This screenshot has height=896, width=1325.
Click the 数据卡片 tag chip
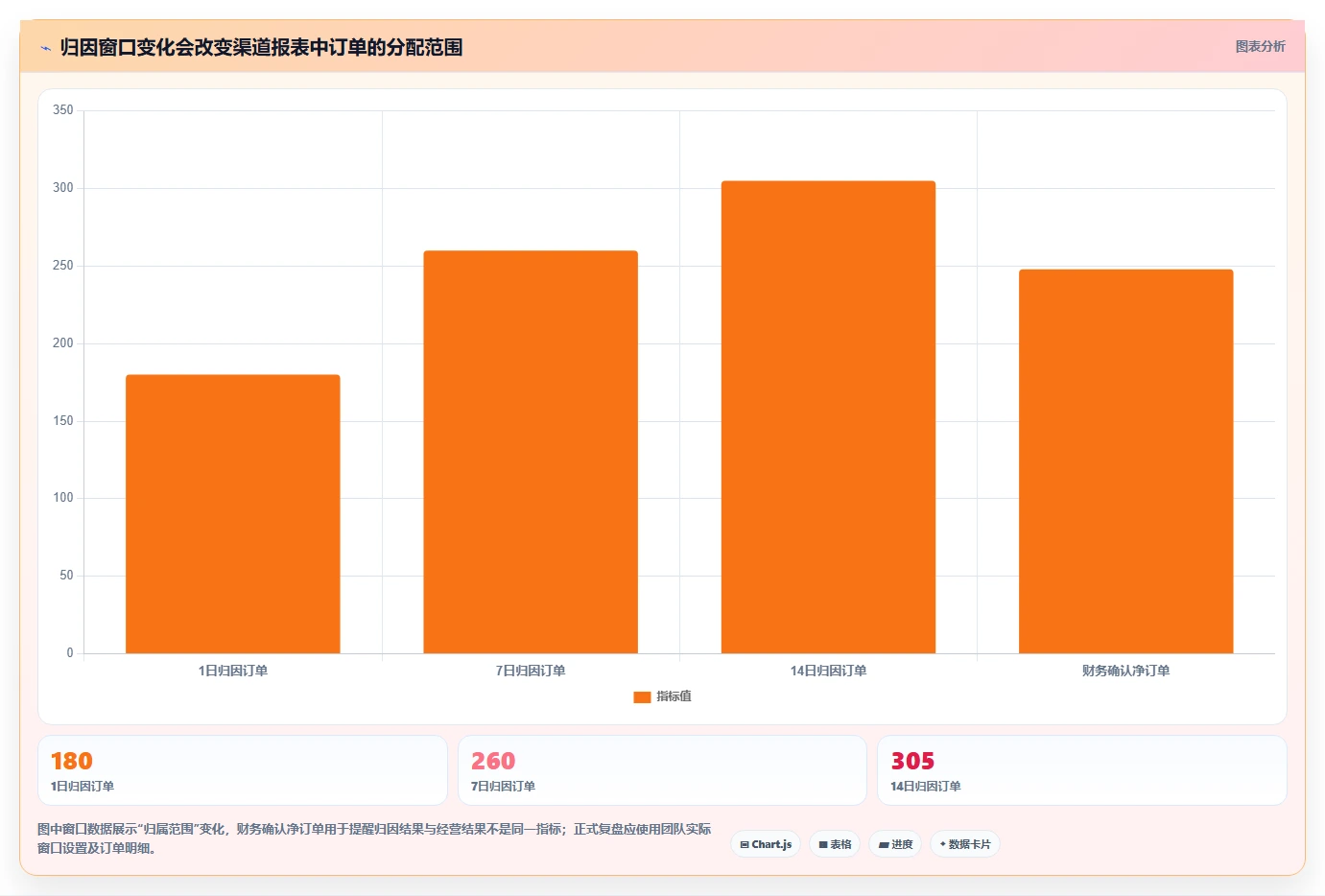point(965,844)
